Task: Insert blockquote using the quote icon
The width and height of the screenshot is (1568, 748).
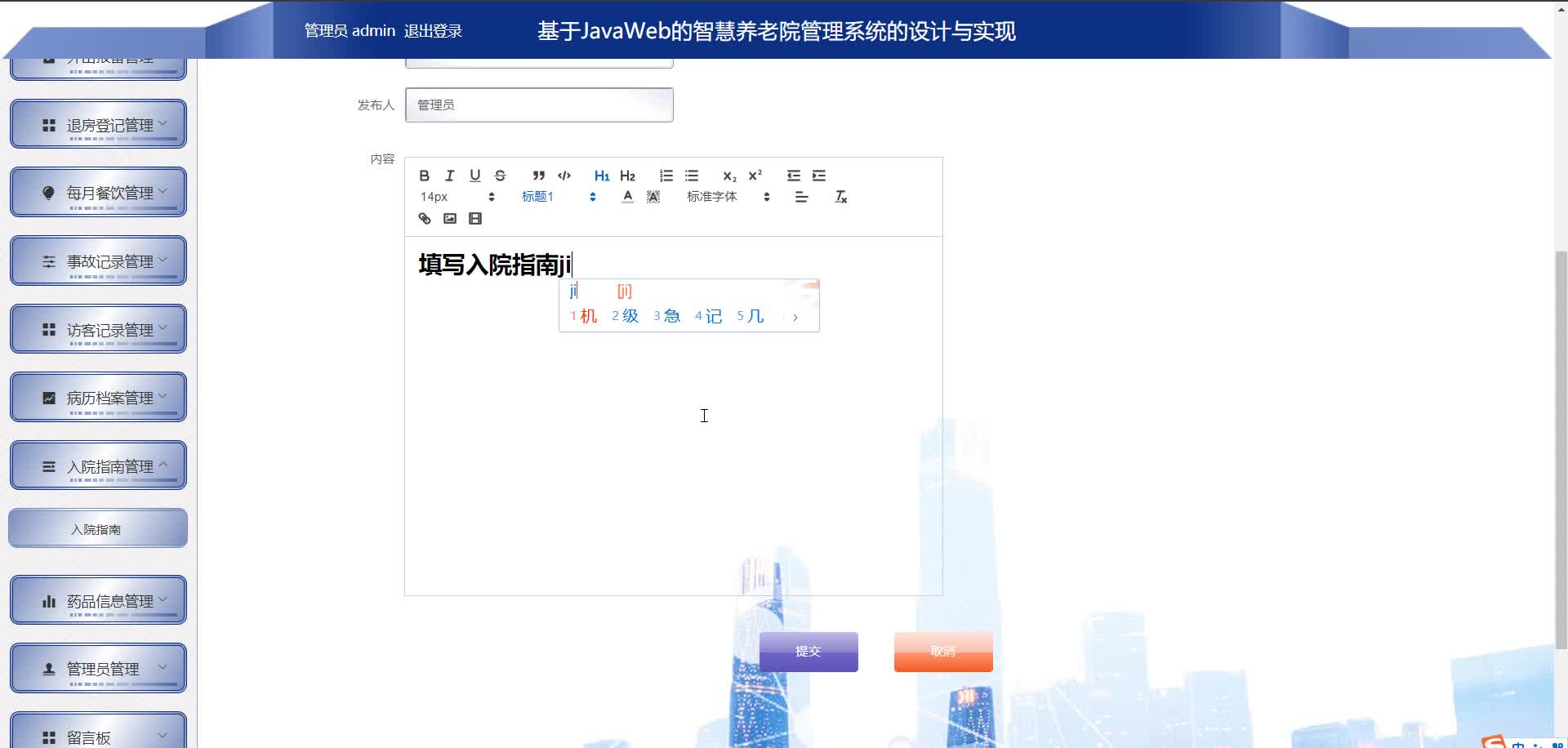Action: [x=538, y=176]
